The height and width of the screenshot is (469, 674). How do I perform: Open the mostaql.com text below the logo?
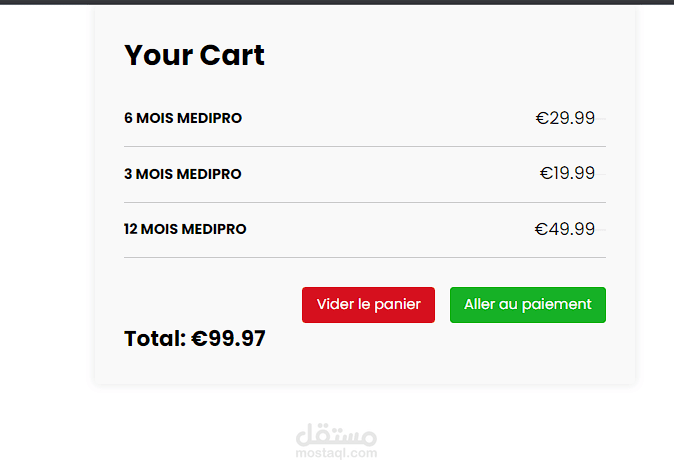337,453
